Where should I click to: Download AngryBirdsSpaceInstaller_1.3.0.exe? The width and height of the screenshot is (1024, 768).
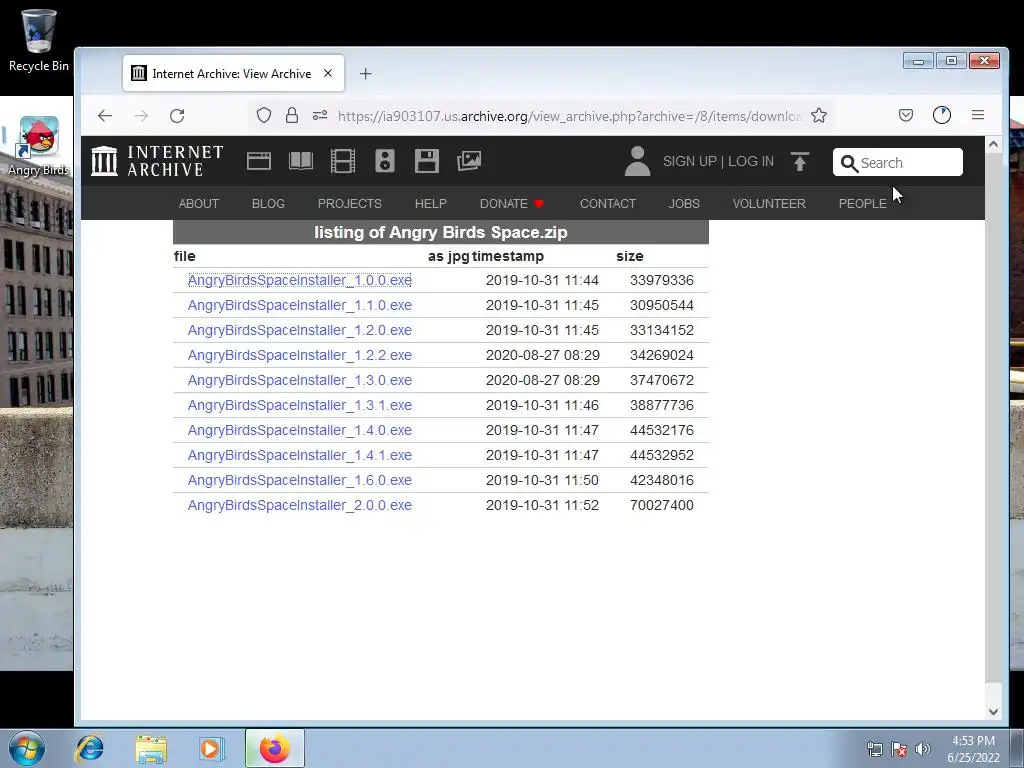coord(300,380)
